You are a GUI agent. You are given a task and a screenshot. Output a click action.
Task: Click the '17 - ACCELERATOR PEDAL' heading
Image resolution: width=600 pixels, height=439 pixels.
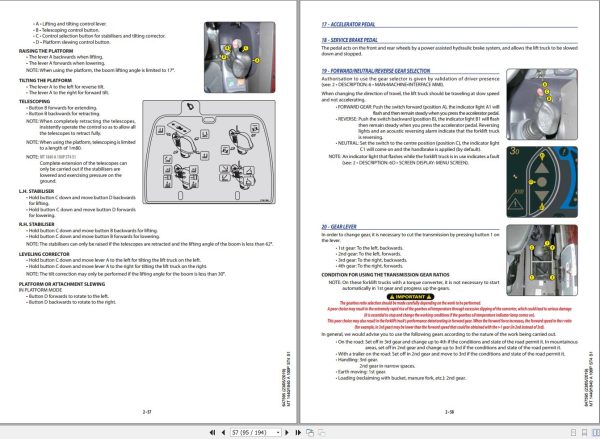(x=348, y=24)
